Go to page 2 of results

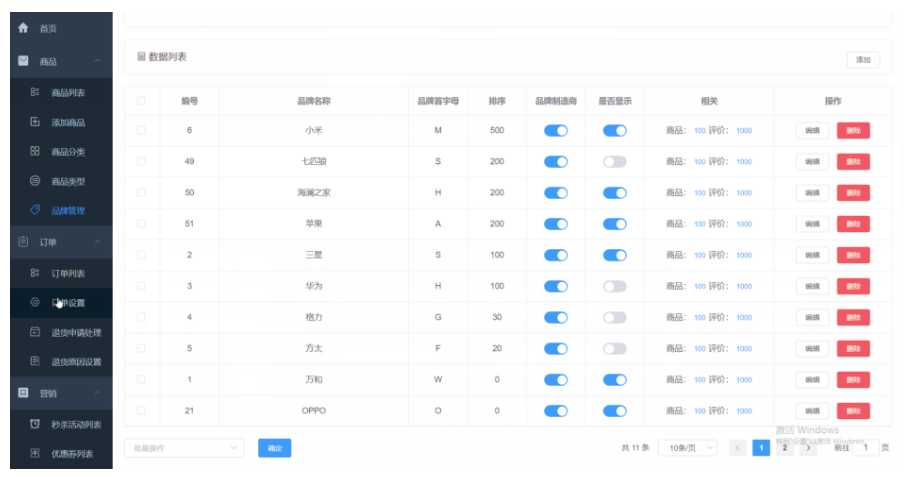pos(785,448)
